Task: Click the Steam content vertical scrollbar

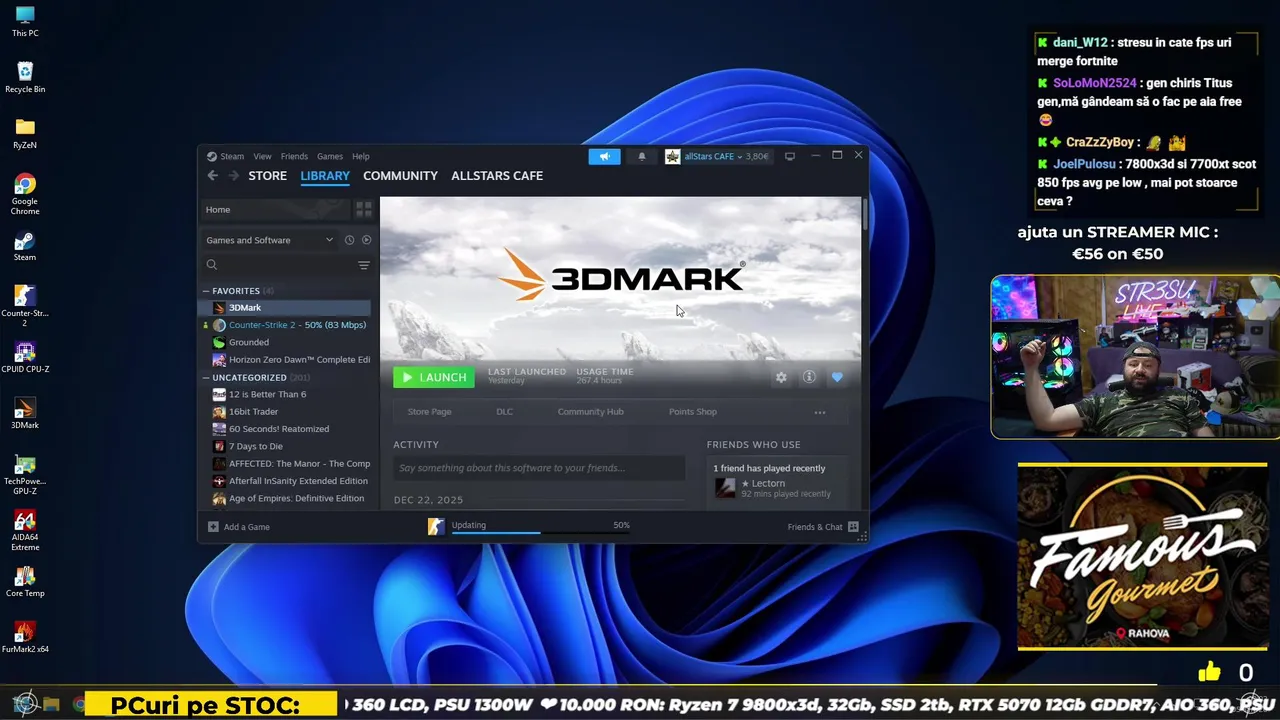Action: 864,216
